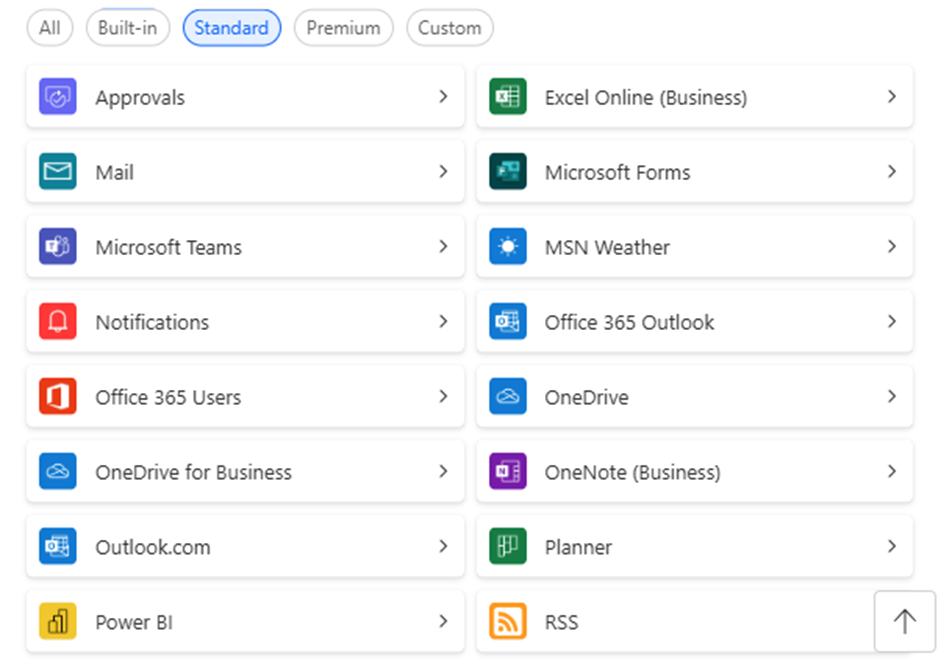Open the Outlook.com label
Image resolution: width=941 pixels, height=659 pixels.
pos(153,547)
